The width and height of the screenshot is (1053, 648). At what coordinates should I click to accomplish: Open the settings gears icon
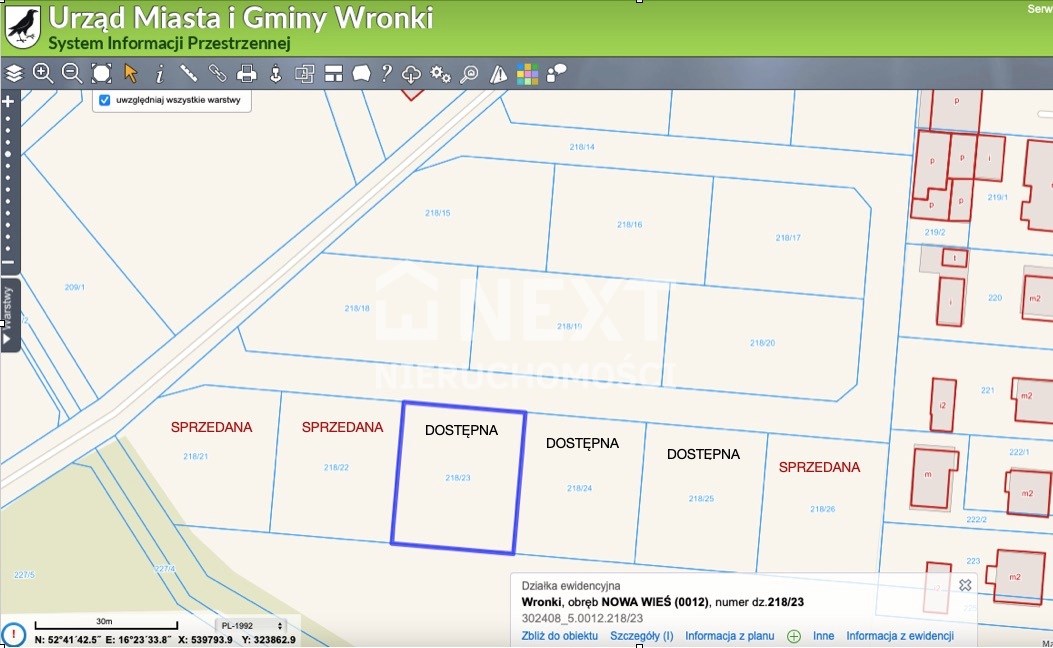[440, 73]
